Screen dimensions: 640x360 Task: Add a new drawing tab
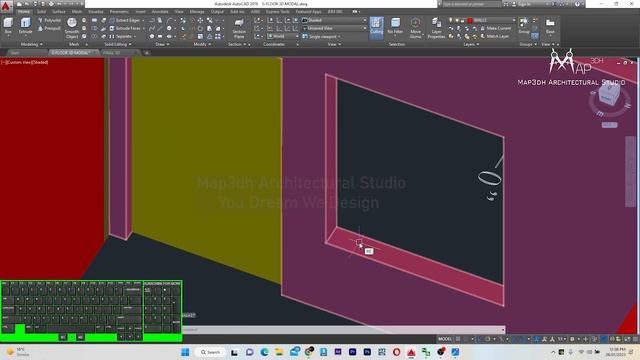(147, 53)
